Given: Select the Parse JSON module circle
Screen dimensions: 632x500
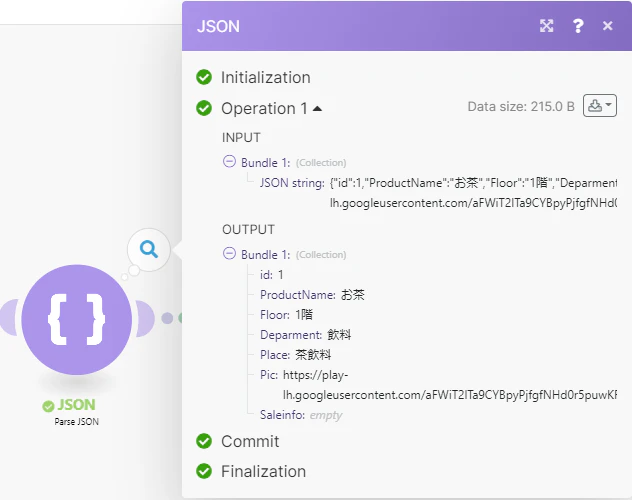Looking at the screenshot, I should (x=77, y=320).
